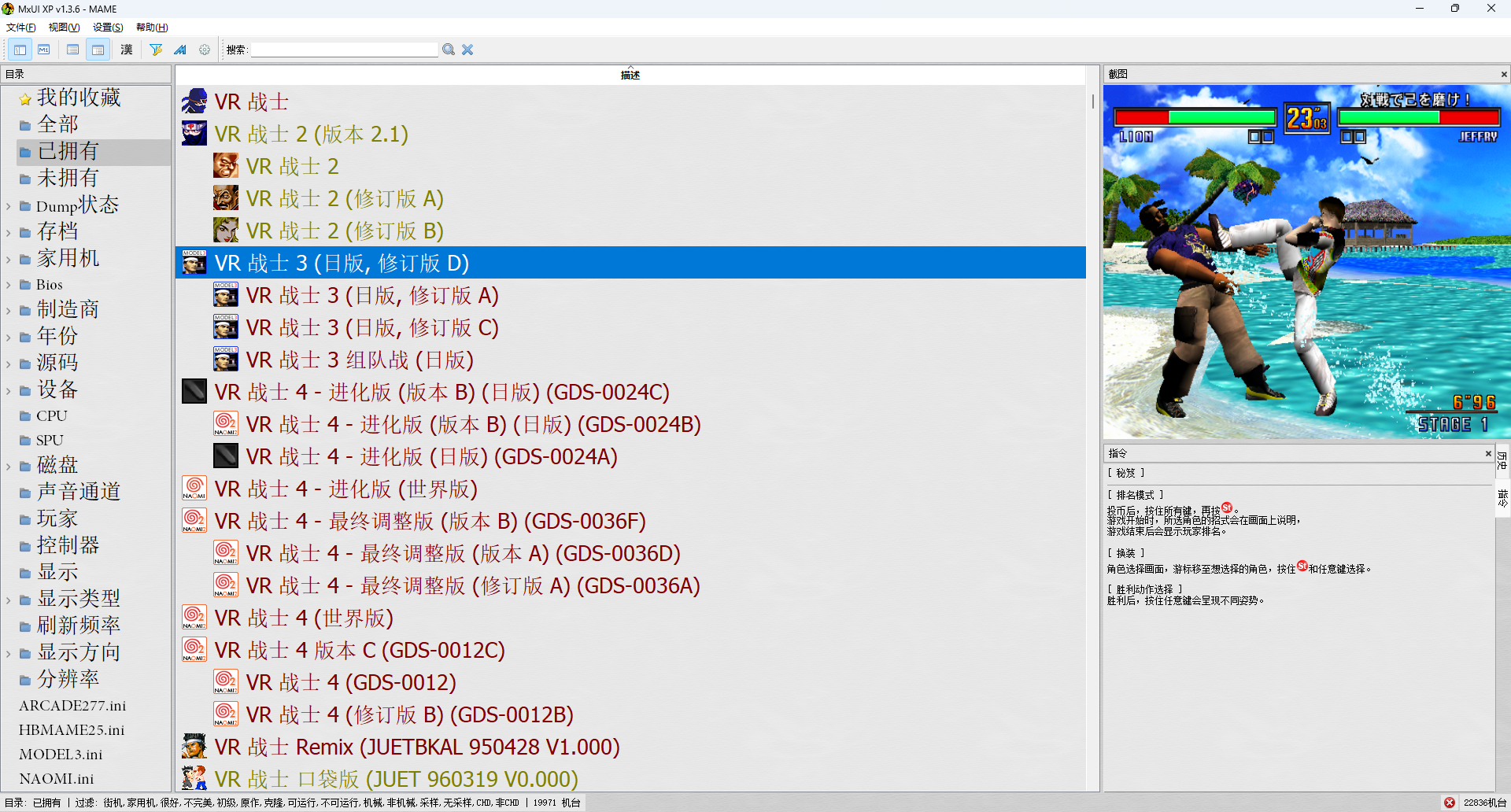Image resolution: width=1511 pixels, height=812 pixels.
Task: Open the filter with wrench icon
Action: pos(156,50)
